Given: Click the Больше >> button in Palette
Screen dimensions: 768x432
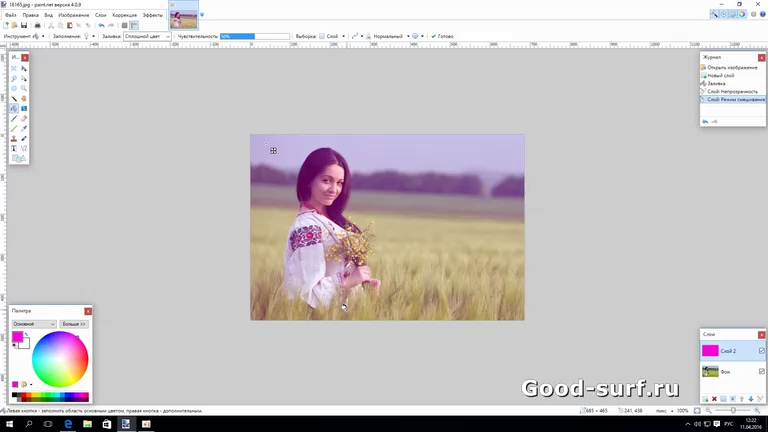Looking at the screenshot, I should pyautogui.click(x=74, y=324).
